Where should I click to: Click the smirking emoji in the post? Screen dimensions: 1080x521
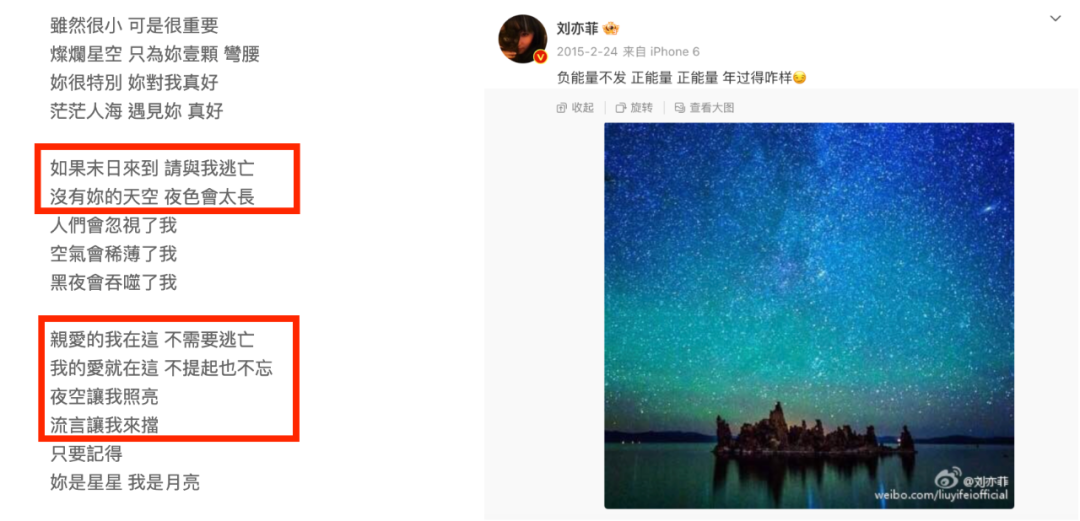800,79
